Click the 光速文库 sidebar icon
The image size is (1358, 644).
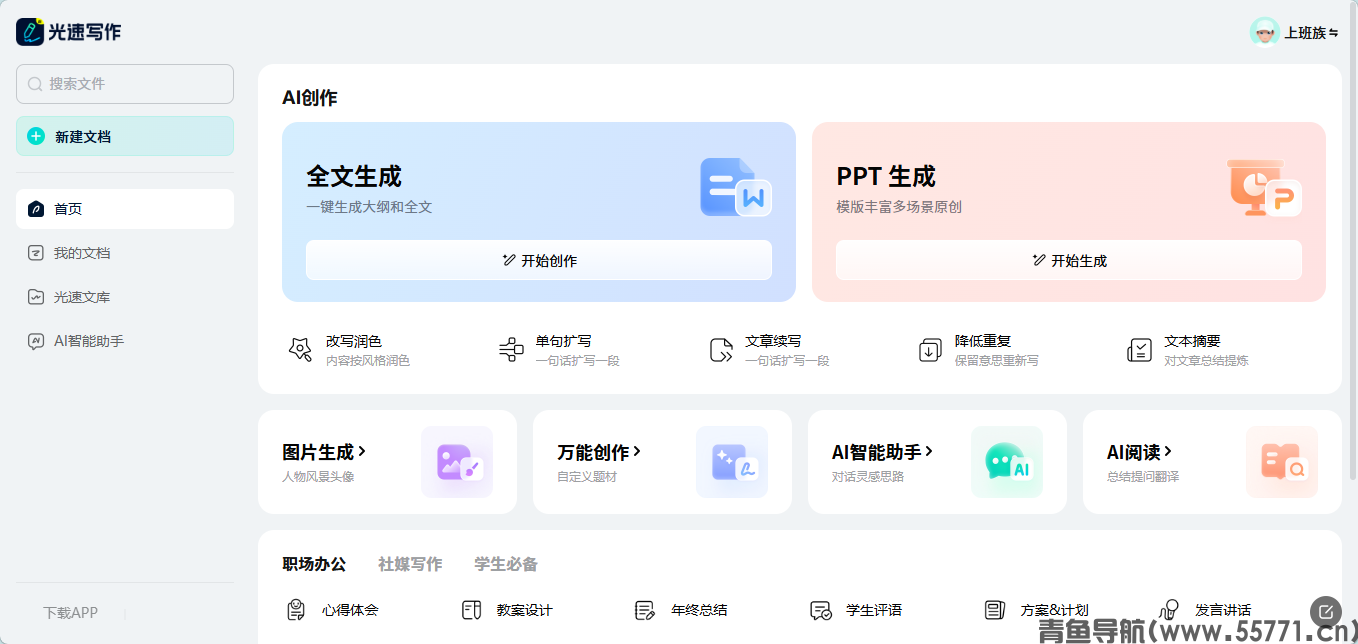point(36,297)
